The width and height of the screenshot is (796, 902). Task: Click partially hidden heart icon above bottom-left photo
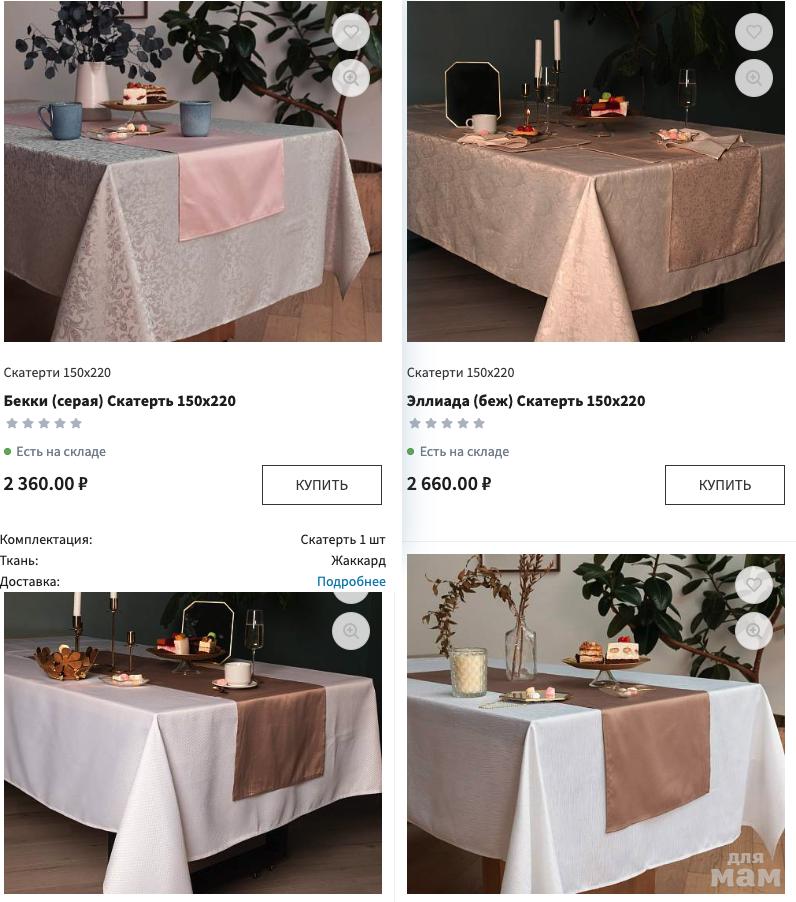351,597
